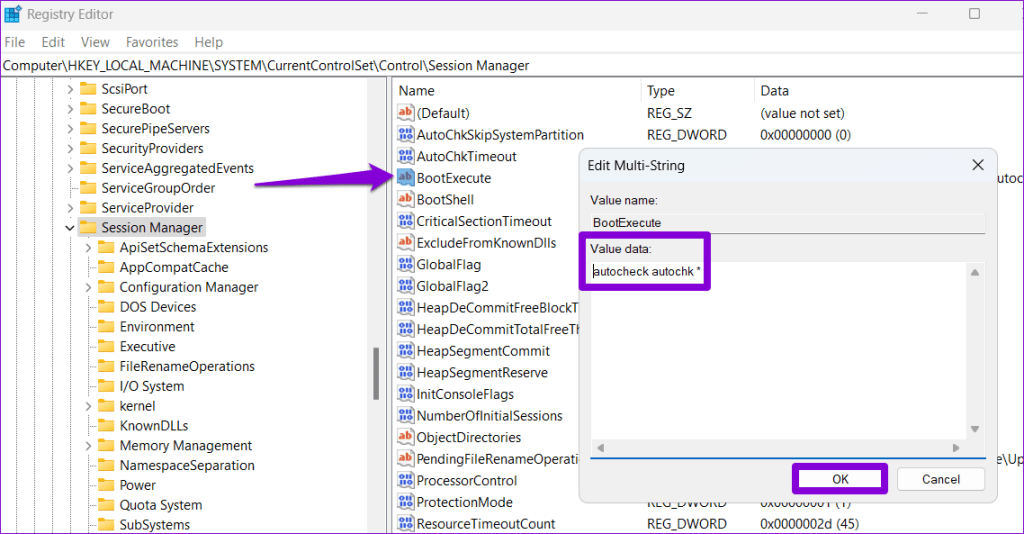Viewport: 1024px width, 534px height.
Task: Open the View menu
Action: tap(95, 42)
